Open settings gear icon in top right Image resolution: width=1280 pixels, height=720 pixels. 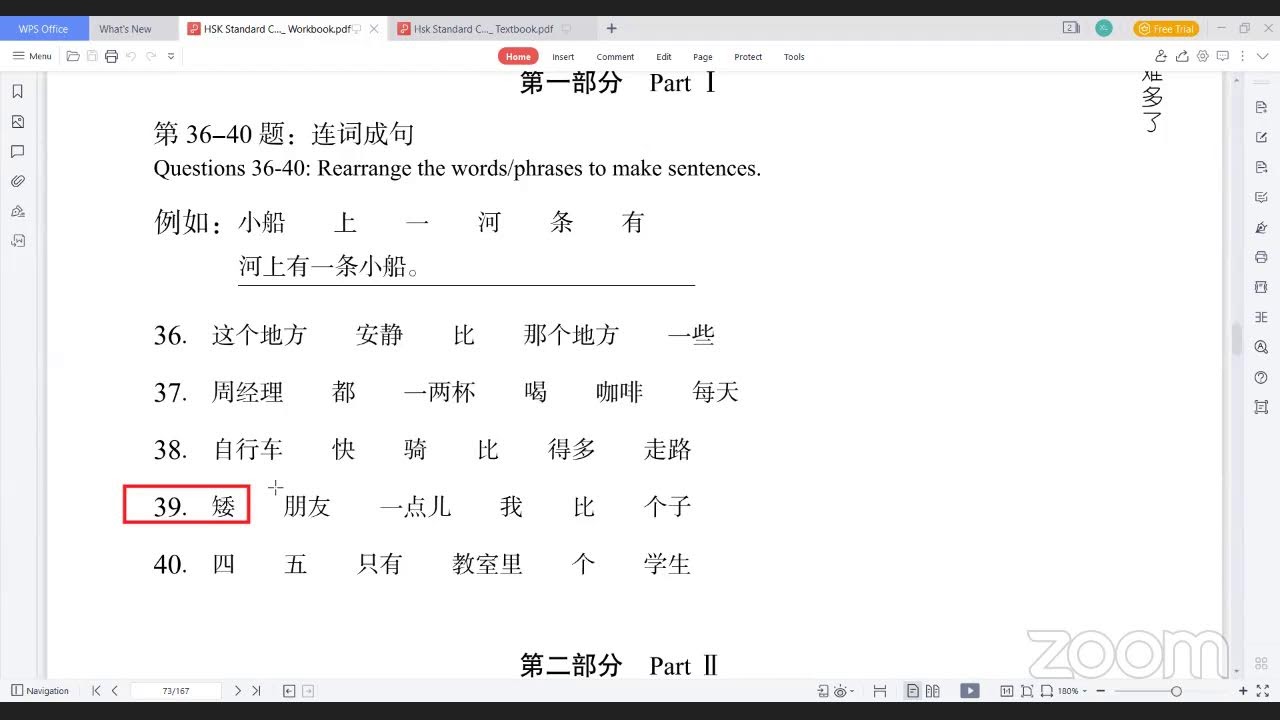1203,56
